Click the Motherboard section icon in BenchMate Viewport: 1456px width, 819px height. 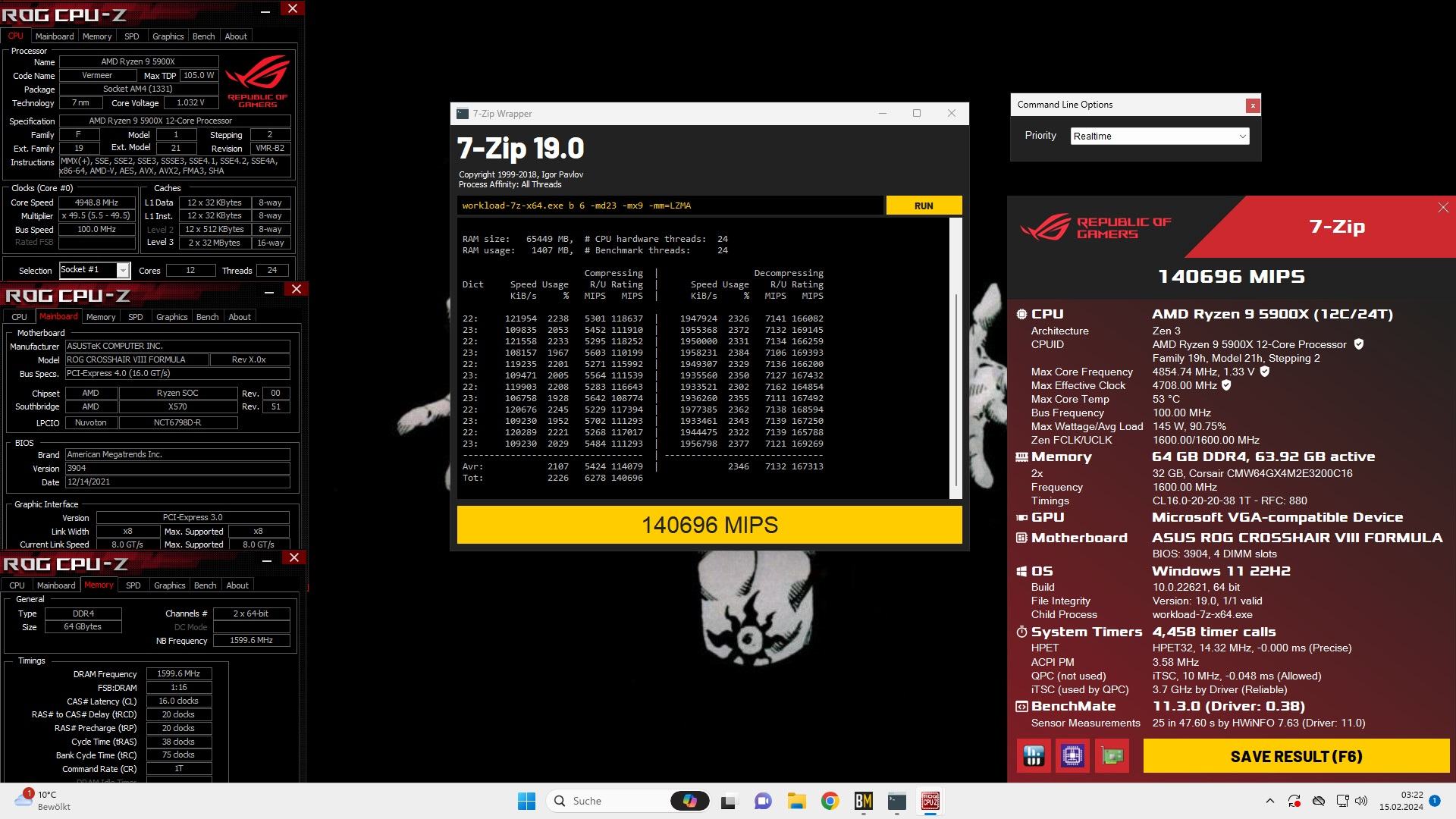coord(1021,538)
